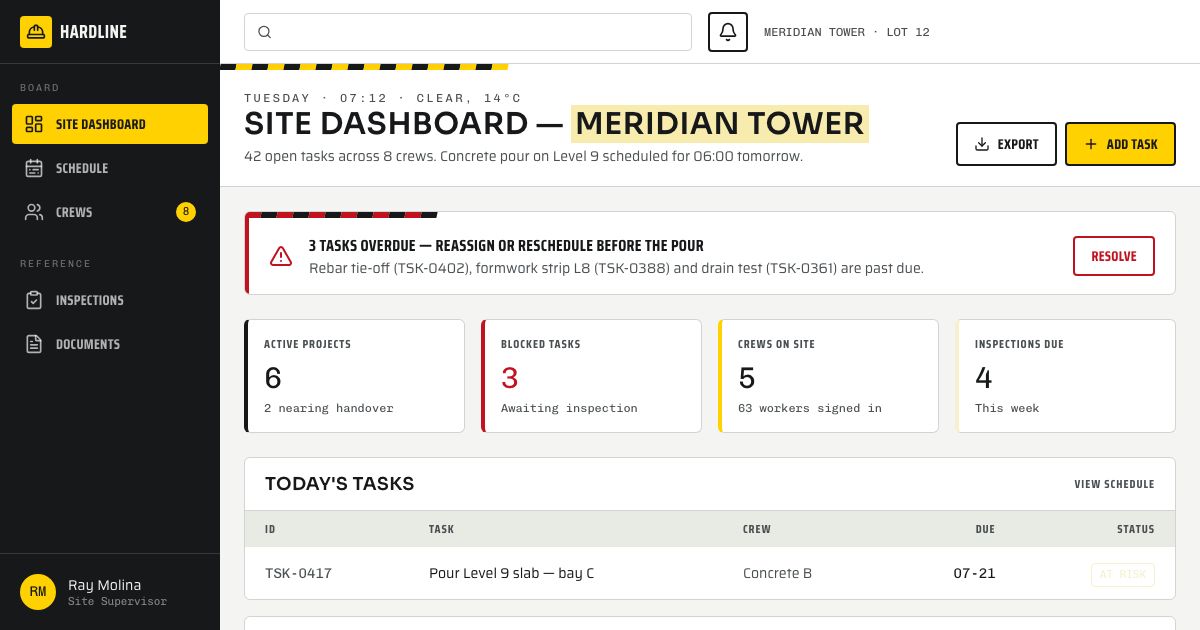Click the 'Site Supervisor' role text
Screen dimensions: 1200x630
click(117, 602)
